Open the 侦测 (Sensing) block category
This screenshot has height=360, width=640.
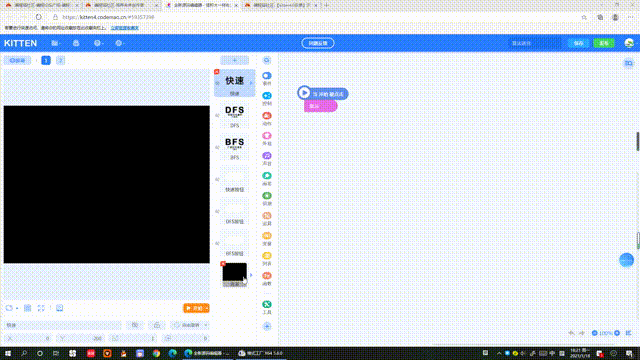pos(267,198)
